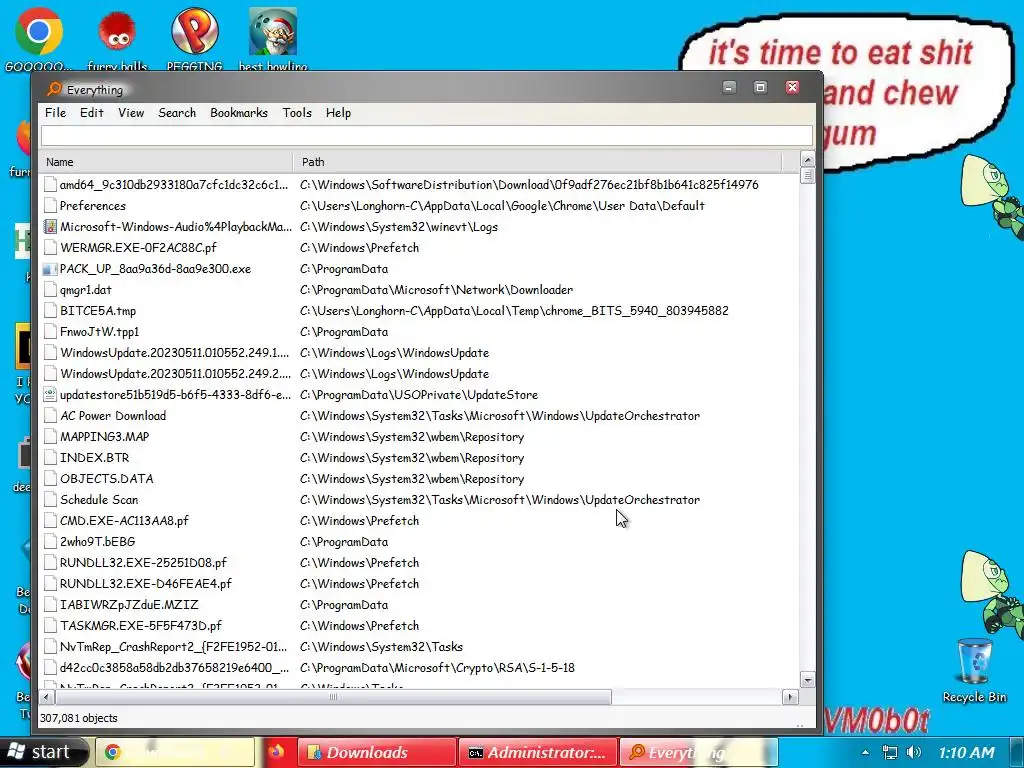Open the Help menu
This screenshot has height=768, width=1024.
pyautogui.click(x=338, y=113)
